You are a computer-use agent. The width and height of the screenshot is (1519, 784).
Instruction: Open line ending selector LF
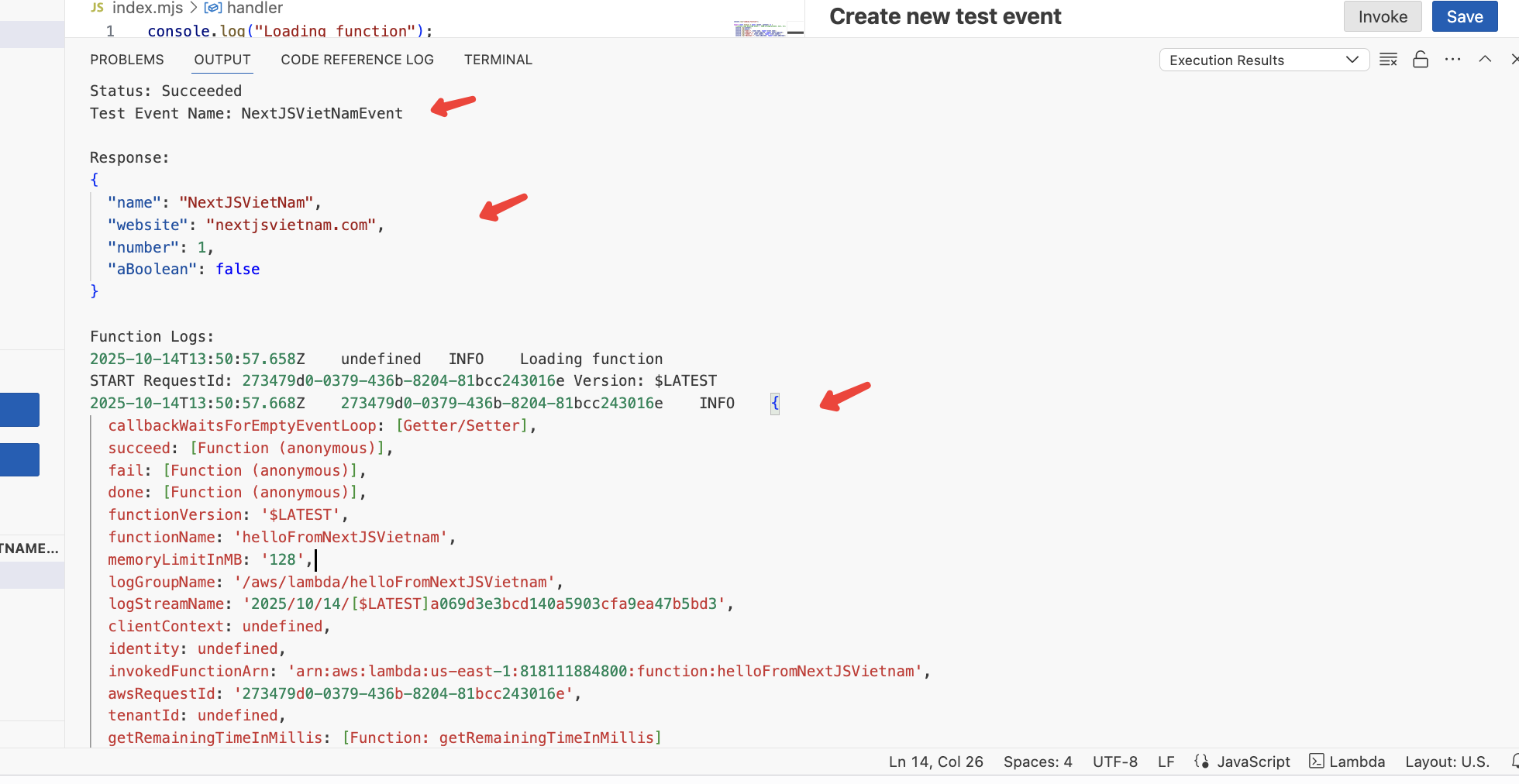1166,762
